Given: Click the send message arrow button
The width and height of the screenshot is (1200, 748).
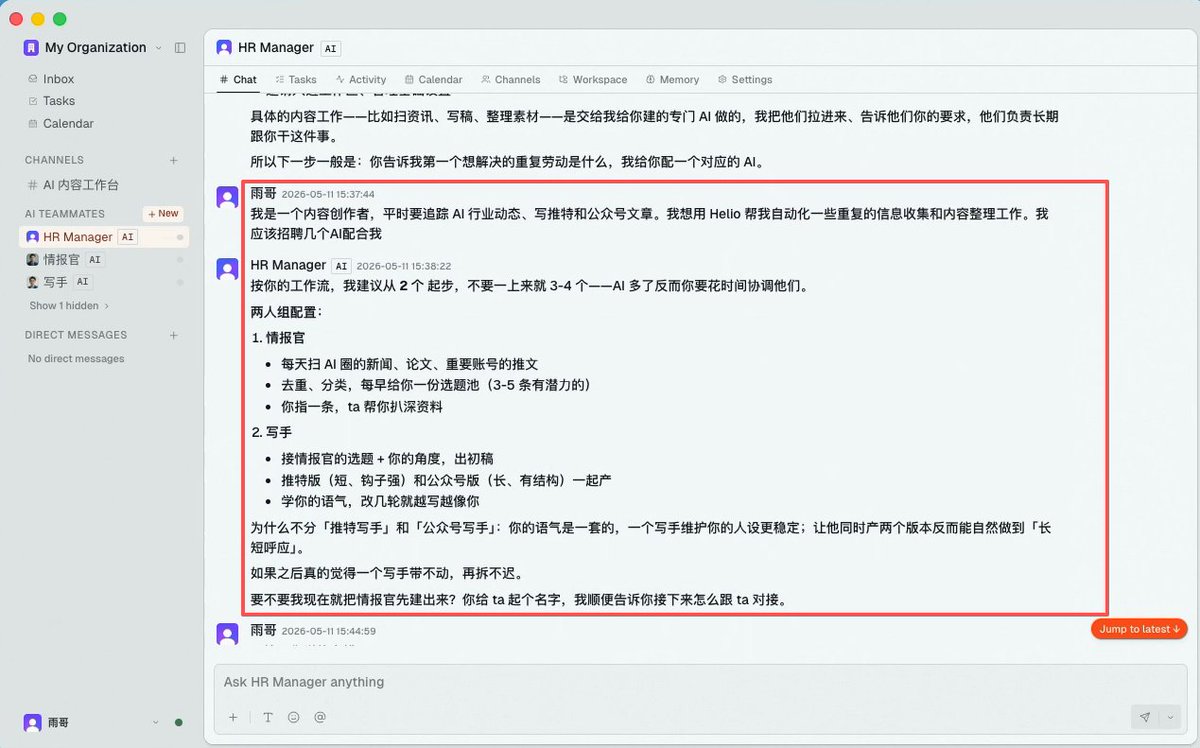Looking at the screenshot, I should (1145, 717).
